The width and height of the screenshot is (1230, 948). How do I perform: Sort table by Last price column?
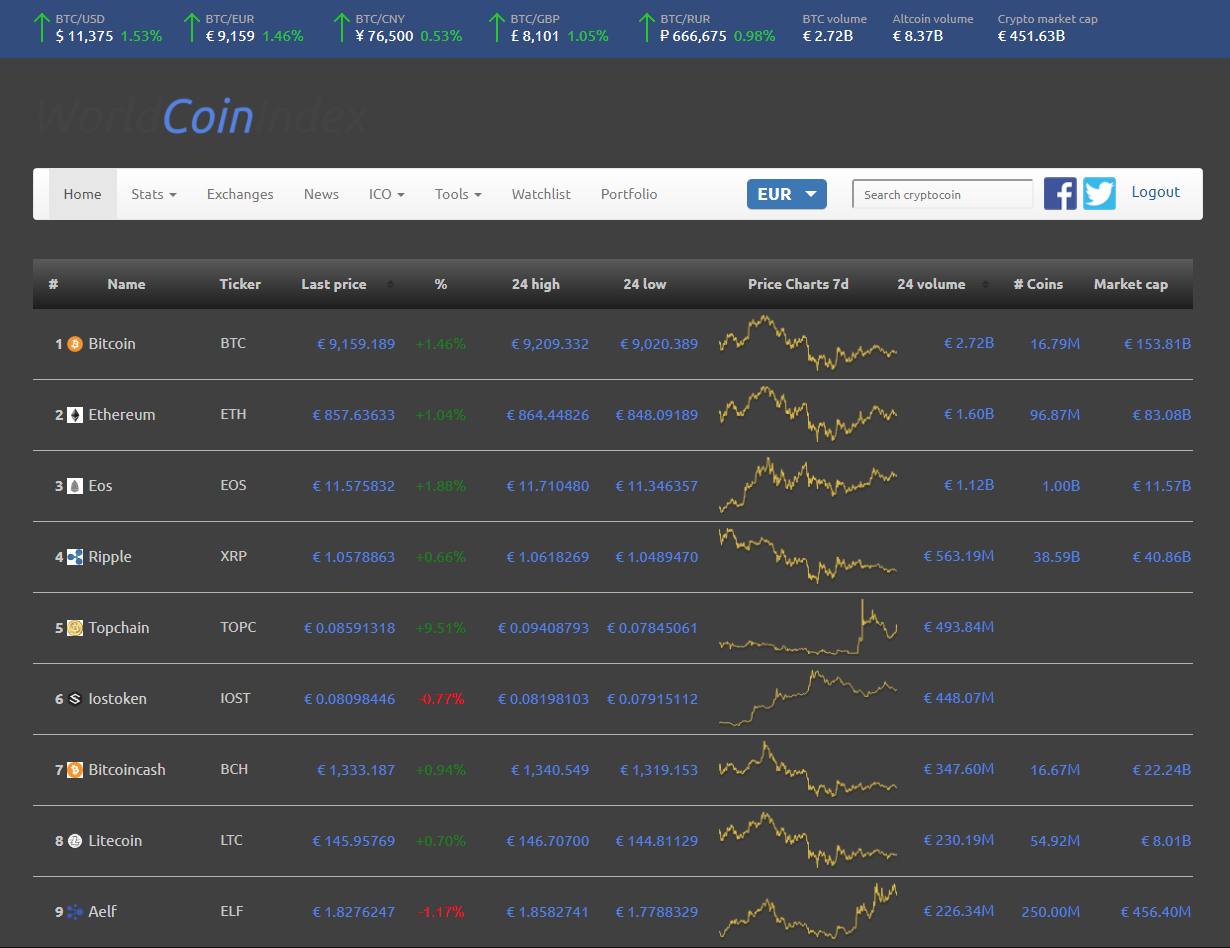click(x=347, y=284)
